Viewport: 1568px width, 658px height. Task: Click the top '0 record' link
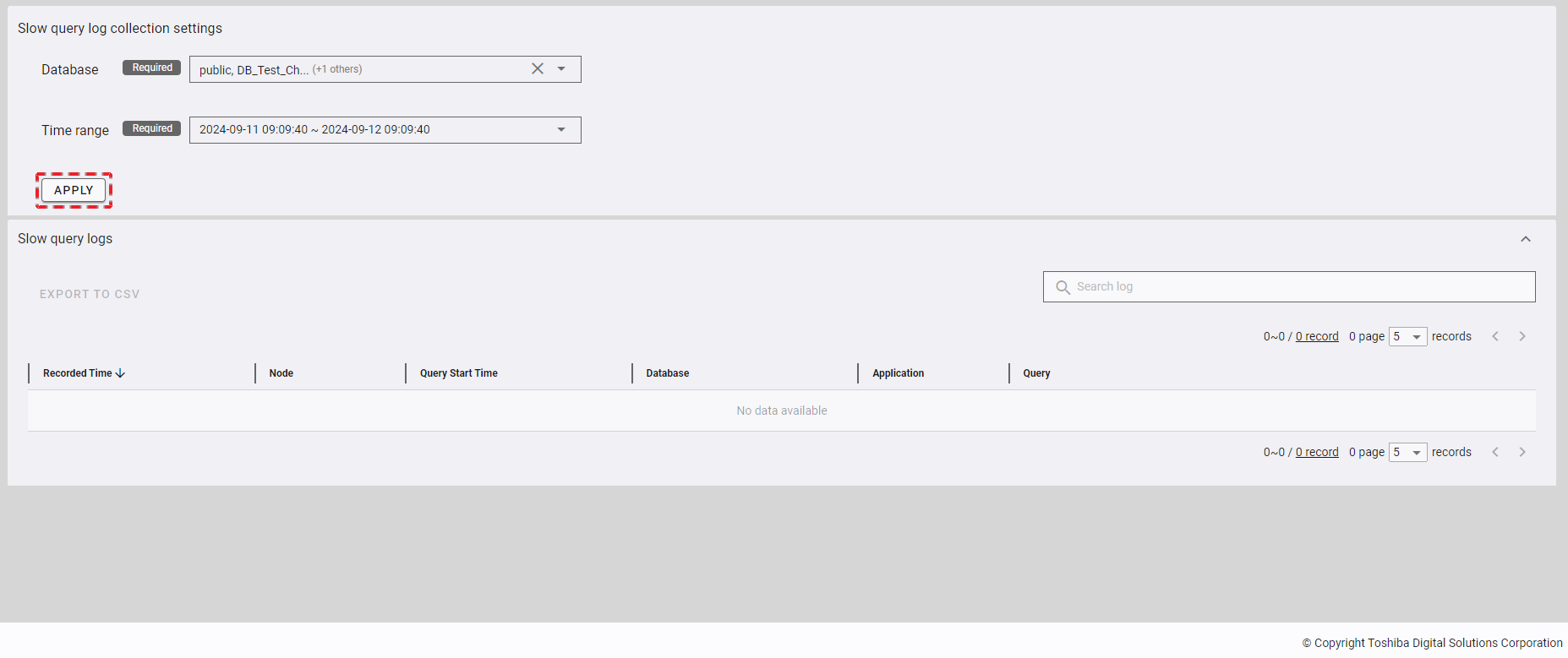1317,337
